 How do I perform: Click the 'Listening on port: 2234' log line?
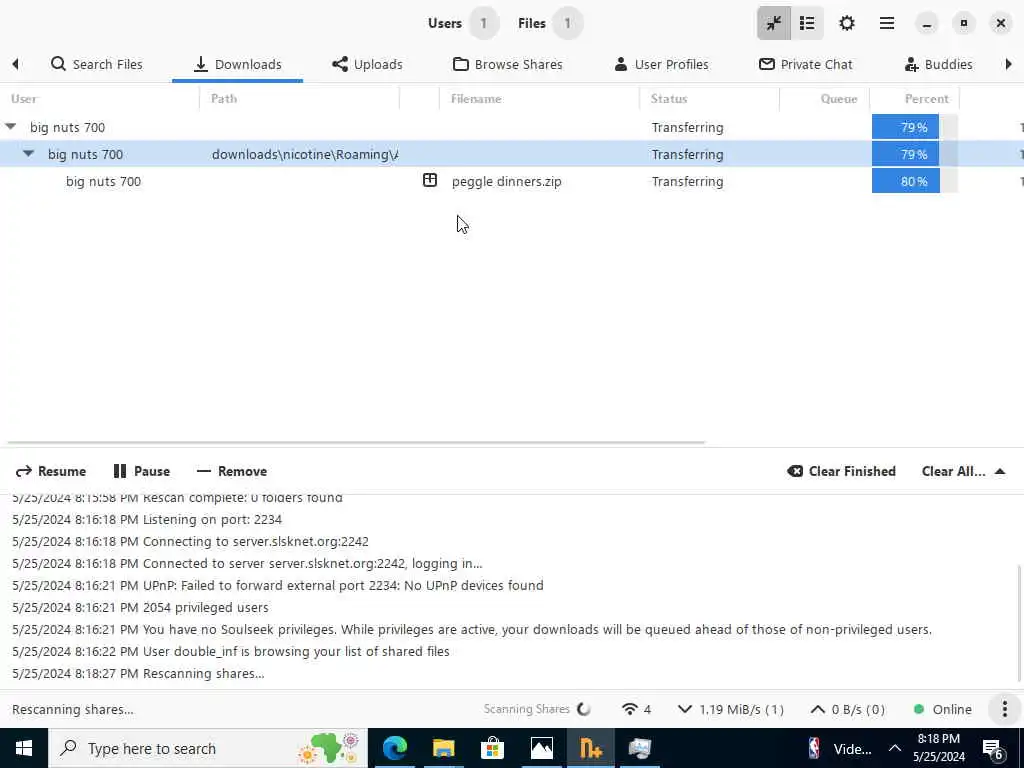[x=147, y=520]
